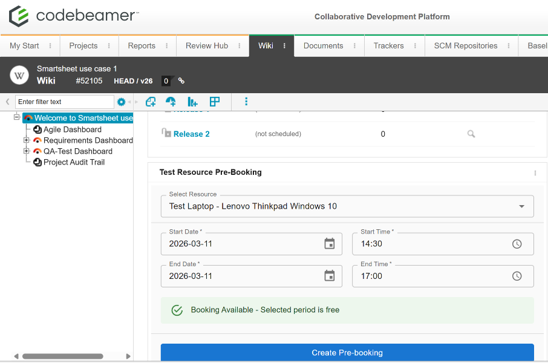Collapse the Welcome to Smartsheet tree node
Image resolution: width=548 pixels, height=363 pixels.
[x=16, y=117]
